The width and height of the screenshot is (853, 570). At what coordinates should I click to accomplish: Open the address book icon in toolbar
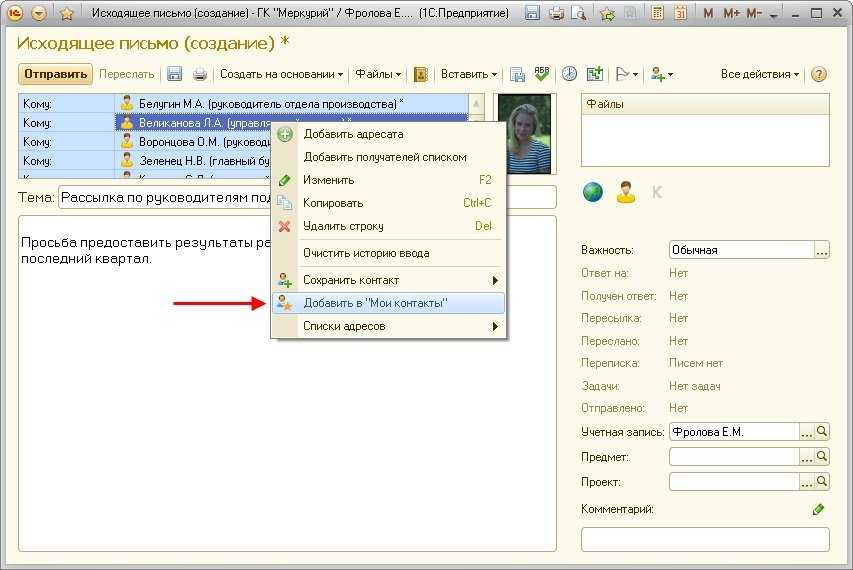coord(421,74)
